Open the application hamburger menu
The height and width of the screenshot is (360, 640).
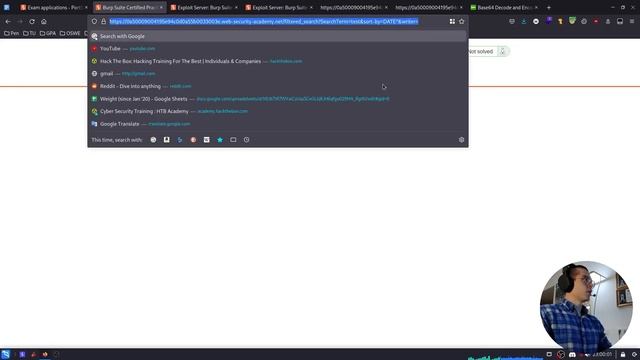click(632, 21)
